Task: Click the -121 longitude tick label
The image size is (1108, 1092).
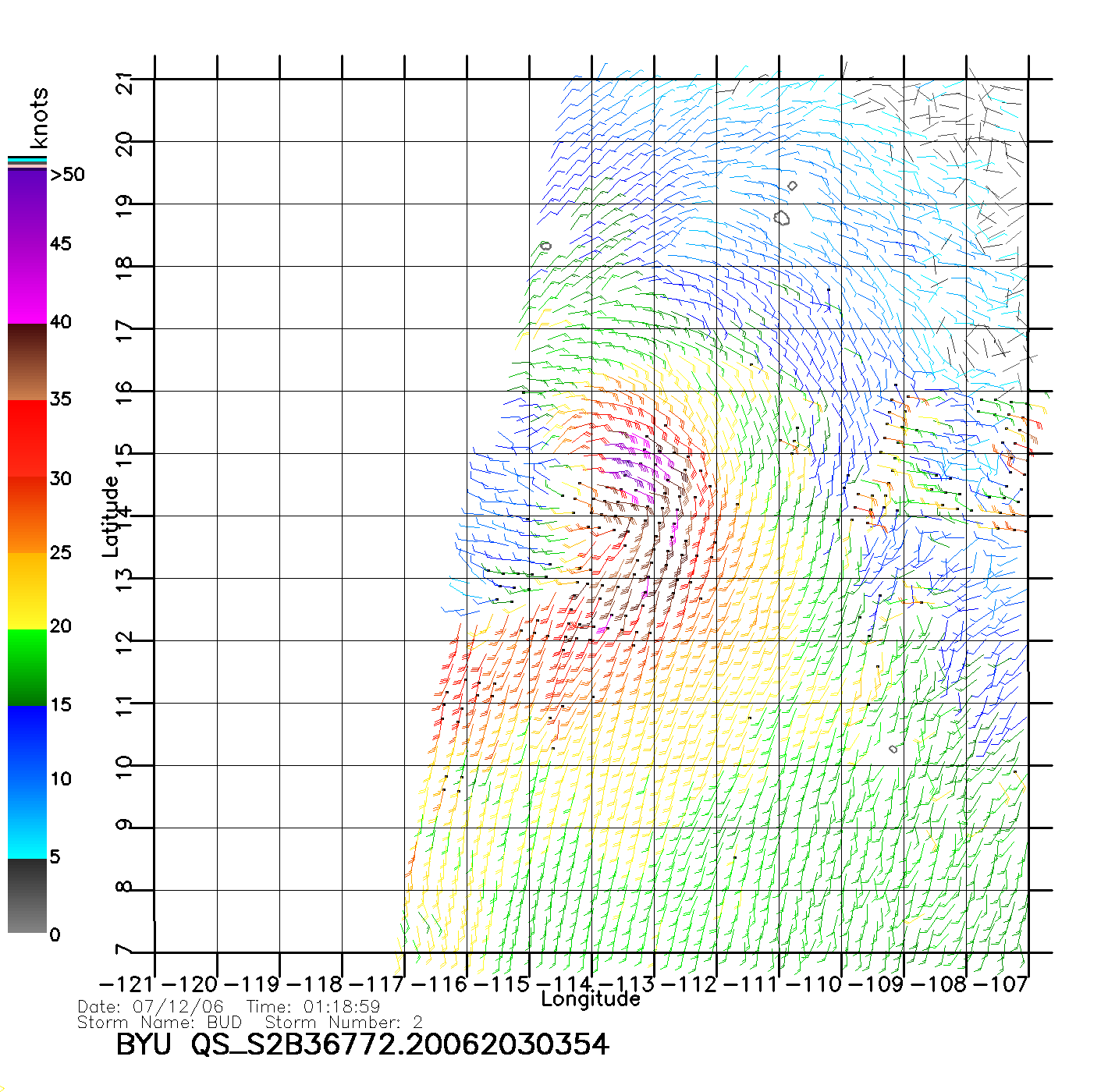Action: (127, 984)
